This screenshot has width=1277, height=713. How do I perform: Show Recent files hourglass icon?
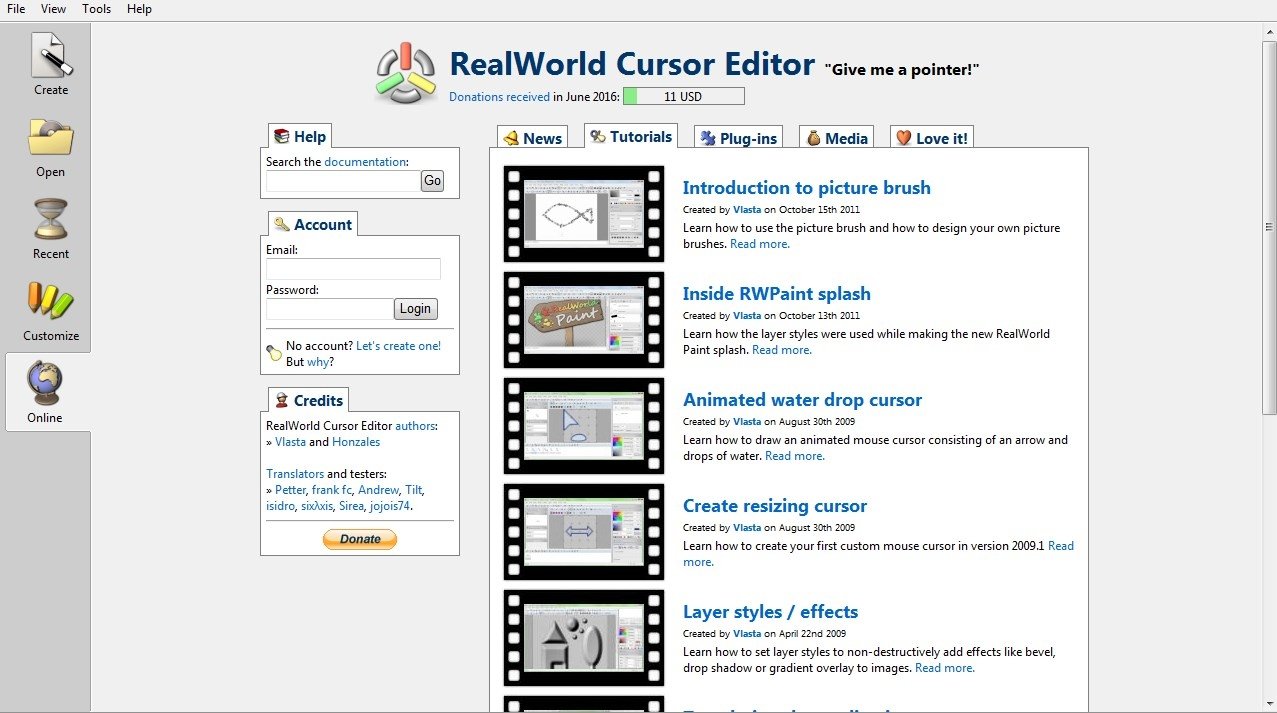pos(50,220)
